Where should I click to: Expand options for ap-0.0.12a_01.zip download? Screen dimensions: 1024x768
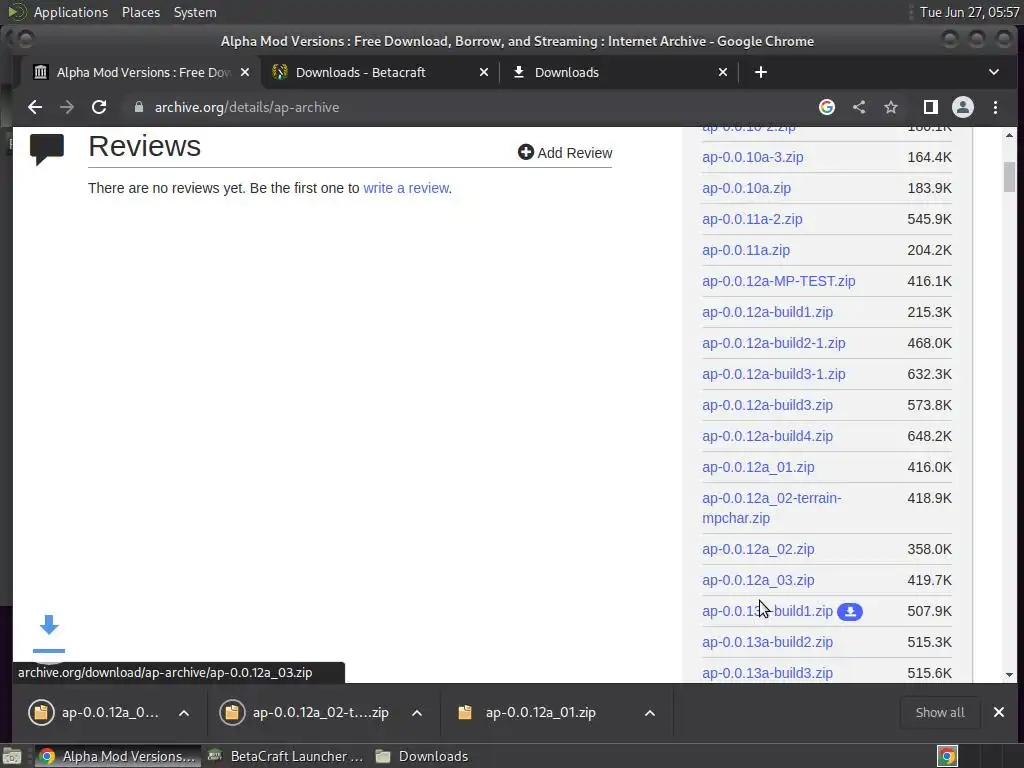(650, 713)
